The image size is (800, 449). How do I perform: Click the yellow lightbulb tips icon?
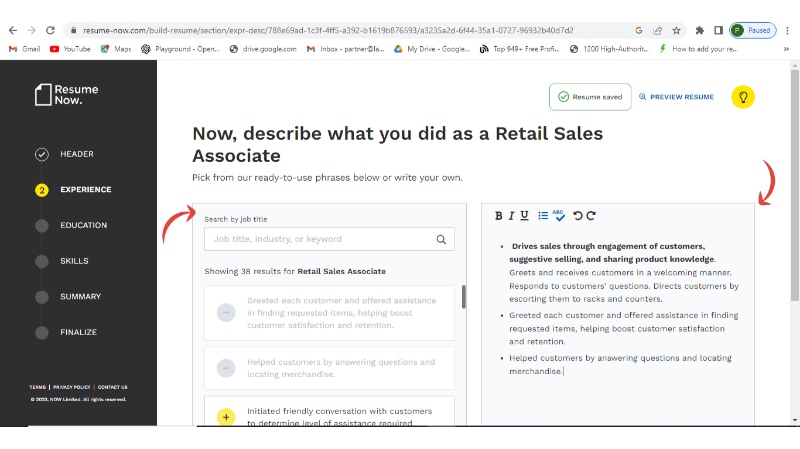[743, 97]
